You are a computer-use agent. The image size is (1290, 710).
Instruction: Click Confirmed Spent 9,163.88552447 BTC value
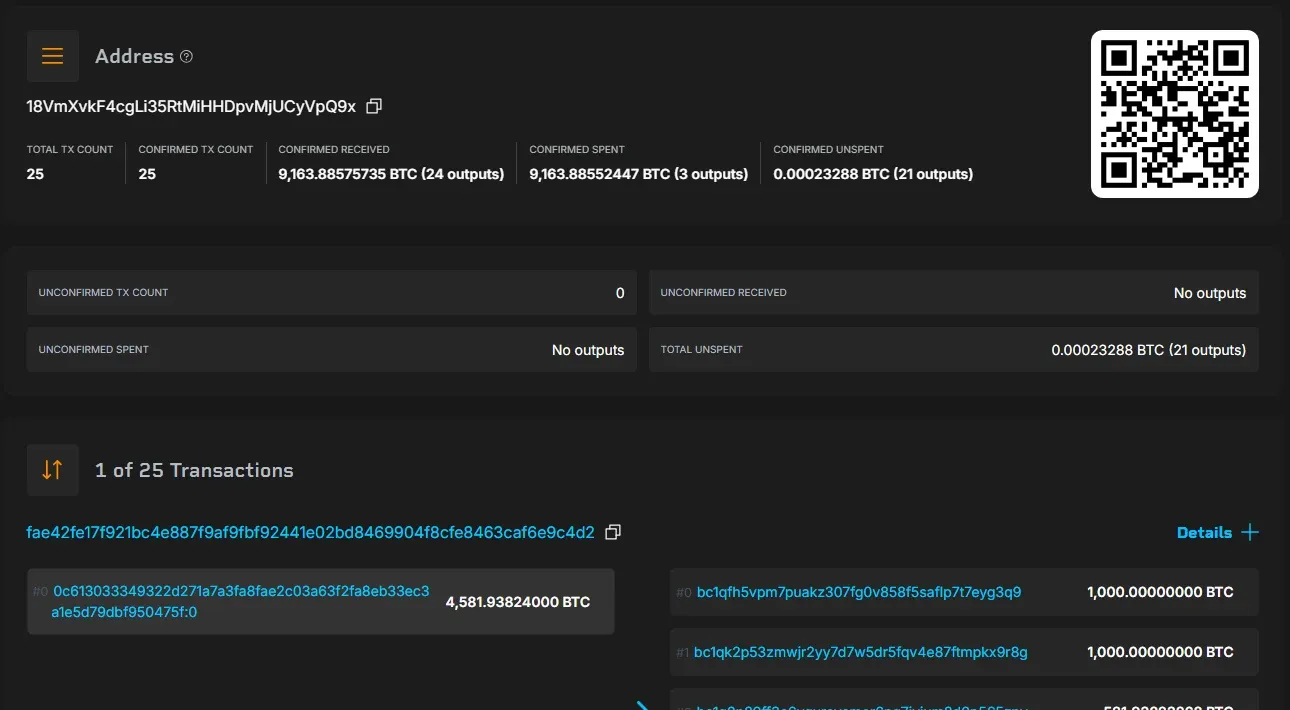click(639, 174)
